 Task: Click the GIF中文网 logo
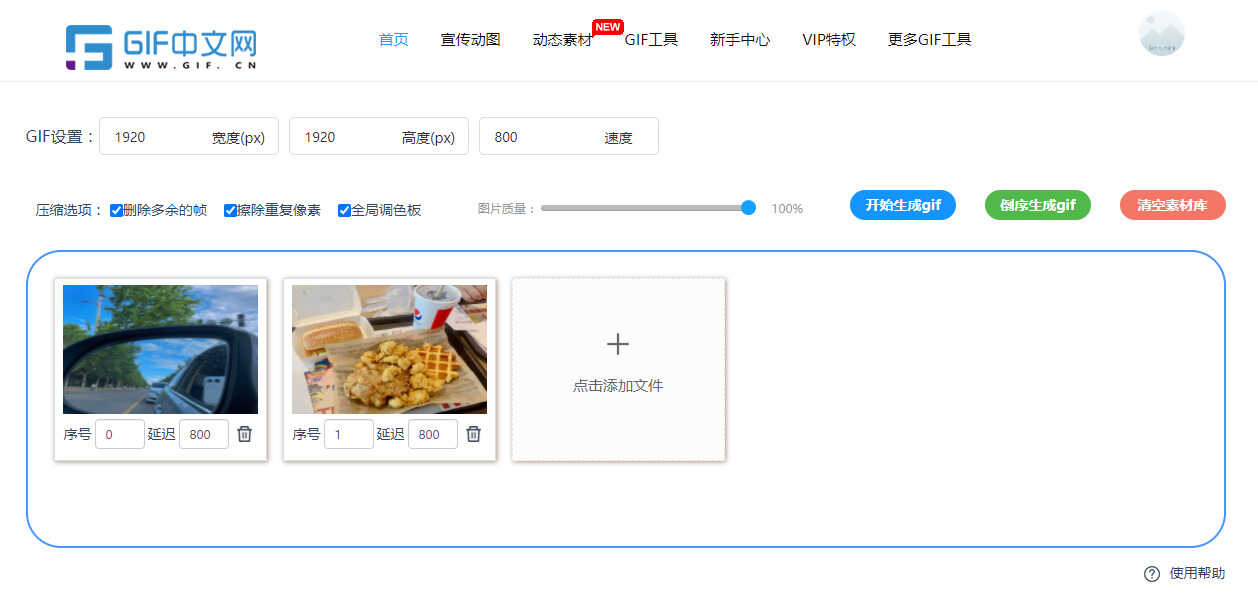coord(162,47)
